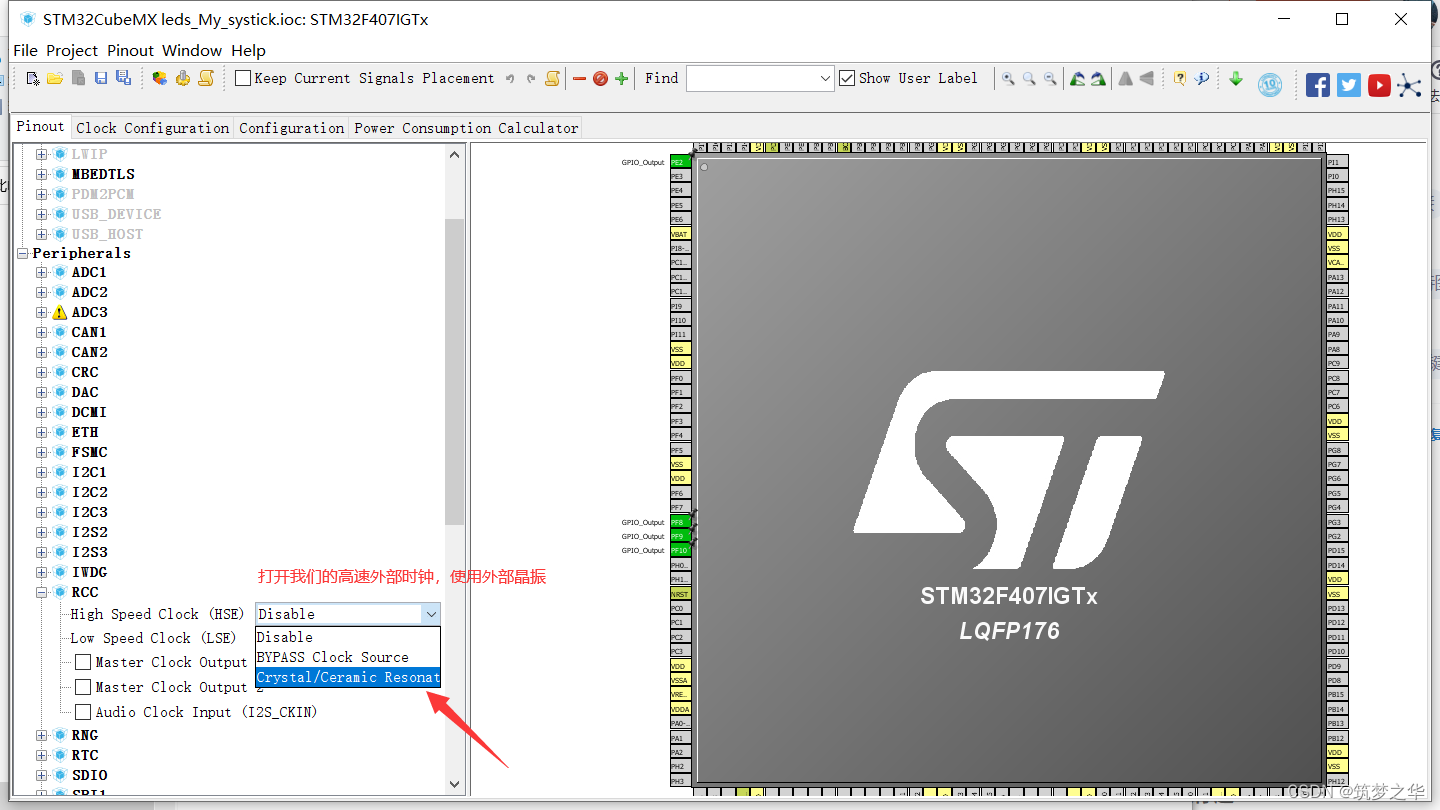Click the Redo arrow icon
Viewport: 1440px width, 810px height.
531,78
